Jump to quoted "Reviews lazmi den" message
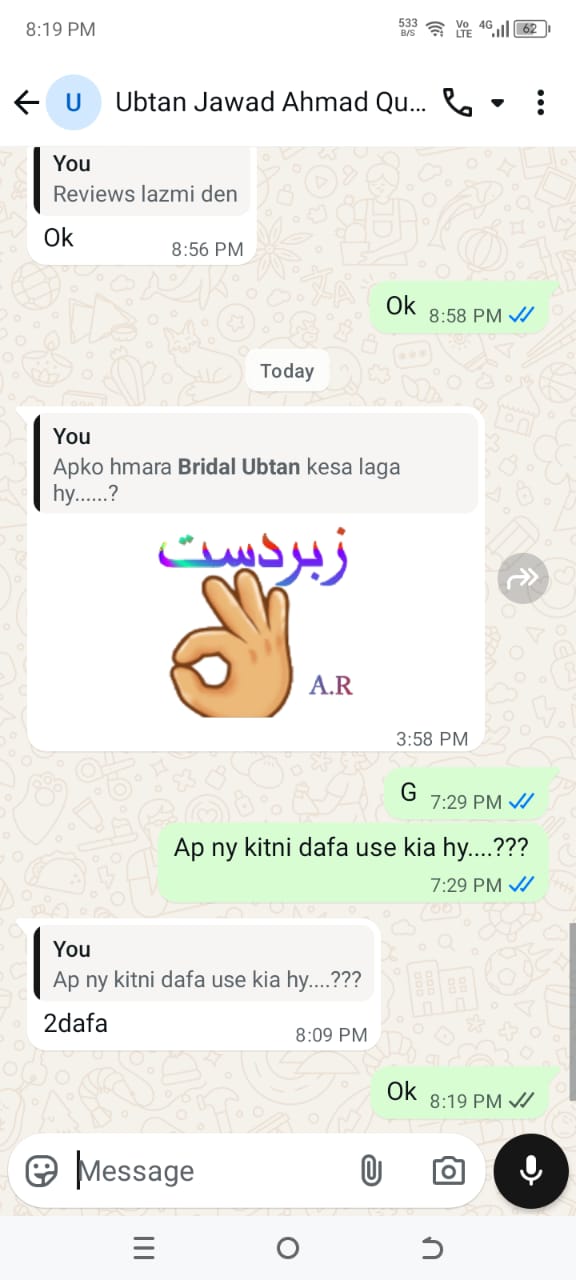This screenshot has height=1280, width=576. [144, 180]
